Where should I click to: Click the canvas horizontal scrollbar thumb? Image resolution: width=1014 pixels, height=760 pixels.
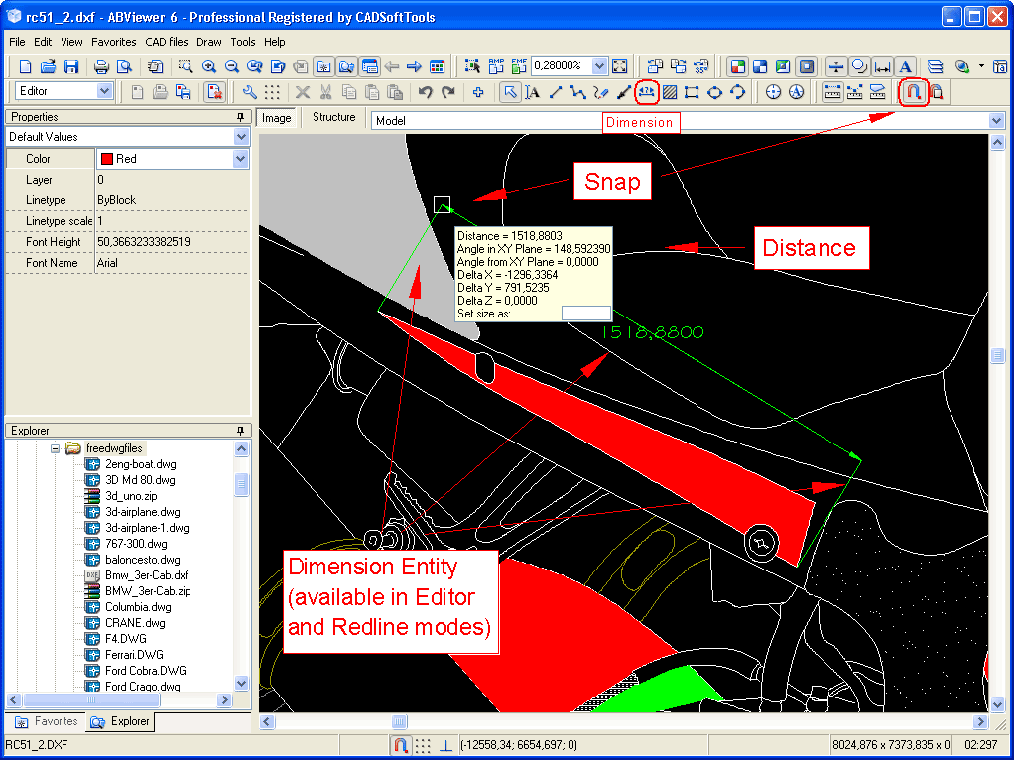400,721
